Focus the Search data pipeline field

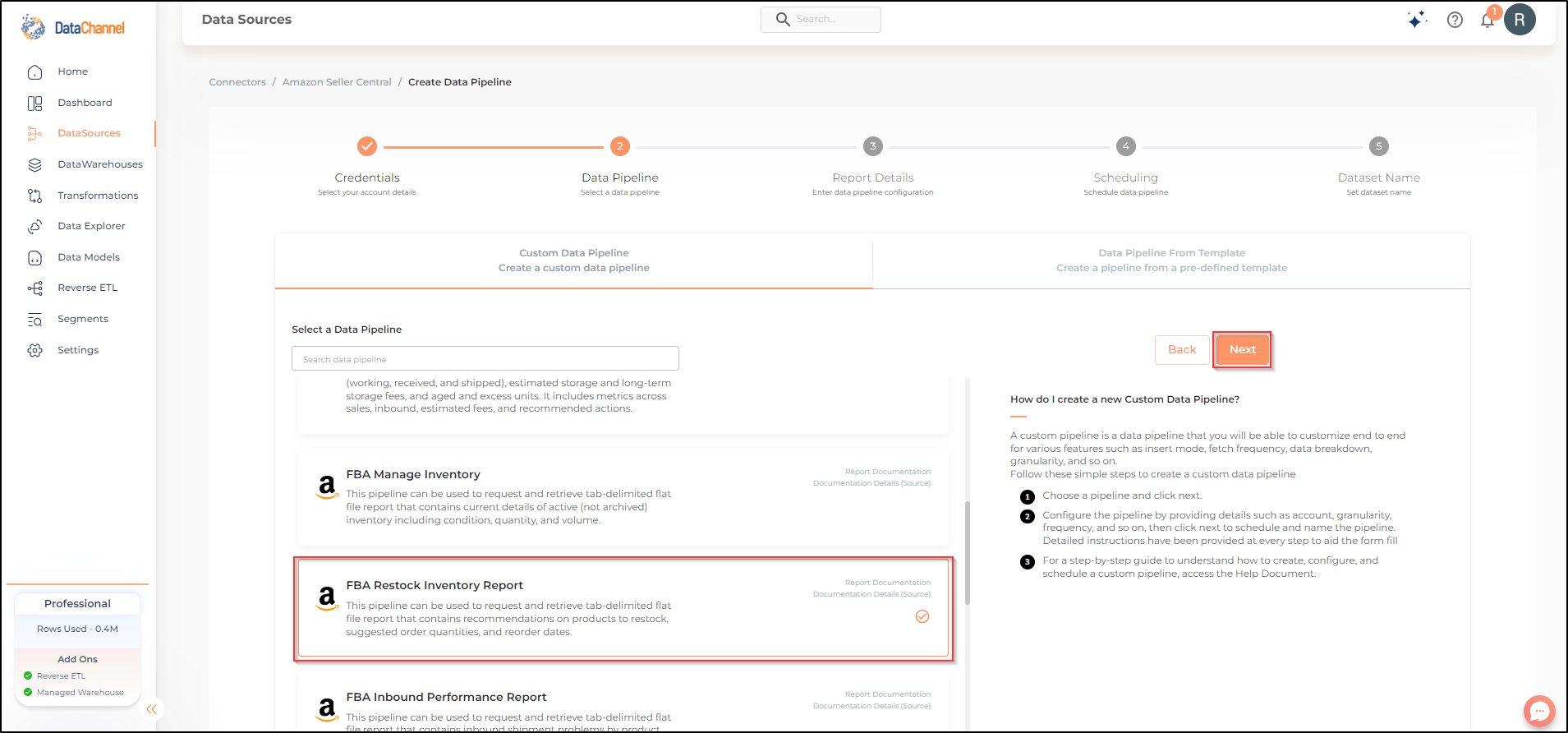tap(485, 358)
